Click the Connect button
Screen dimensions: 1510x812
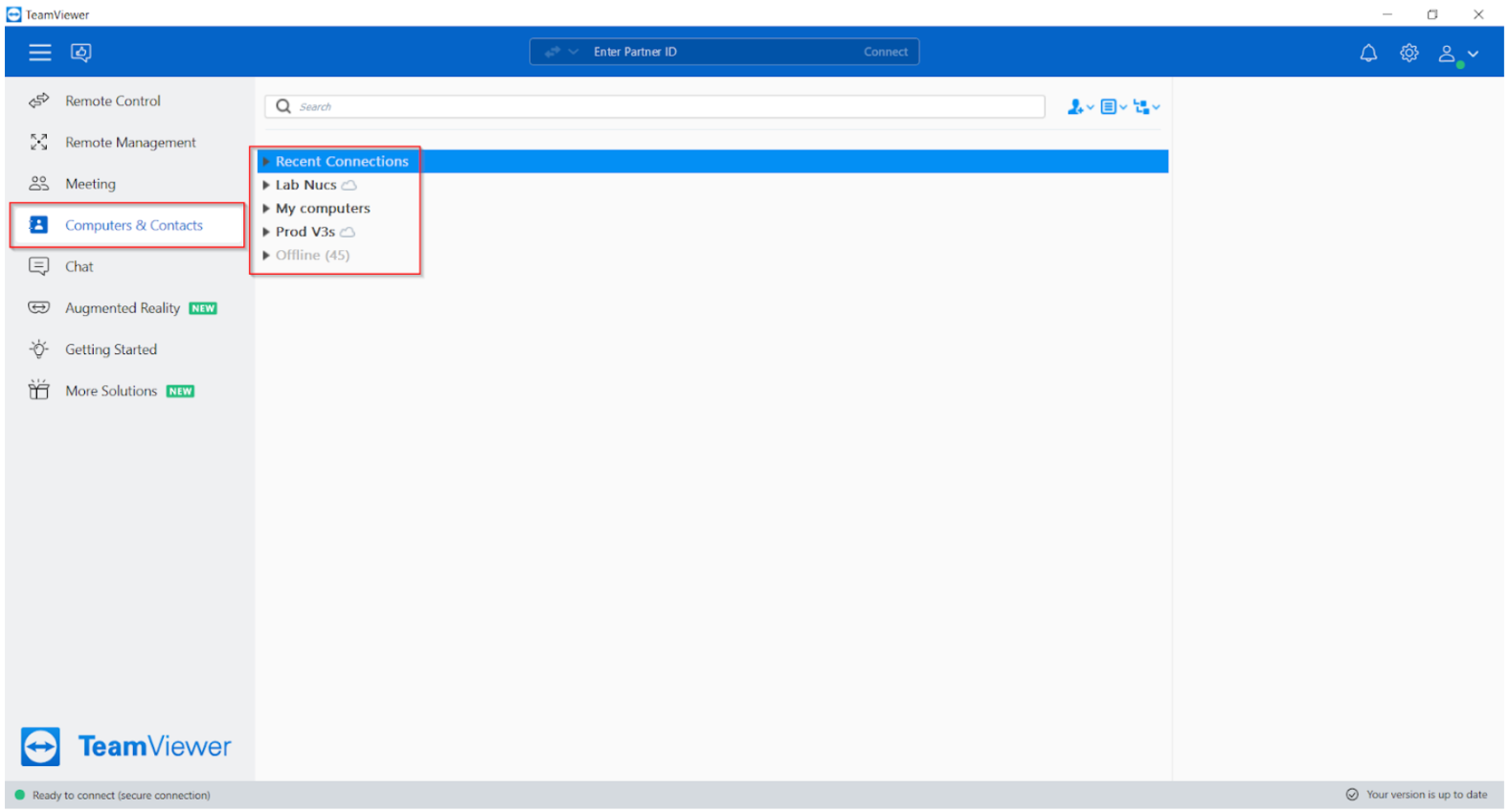(x=885, y=53)
